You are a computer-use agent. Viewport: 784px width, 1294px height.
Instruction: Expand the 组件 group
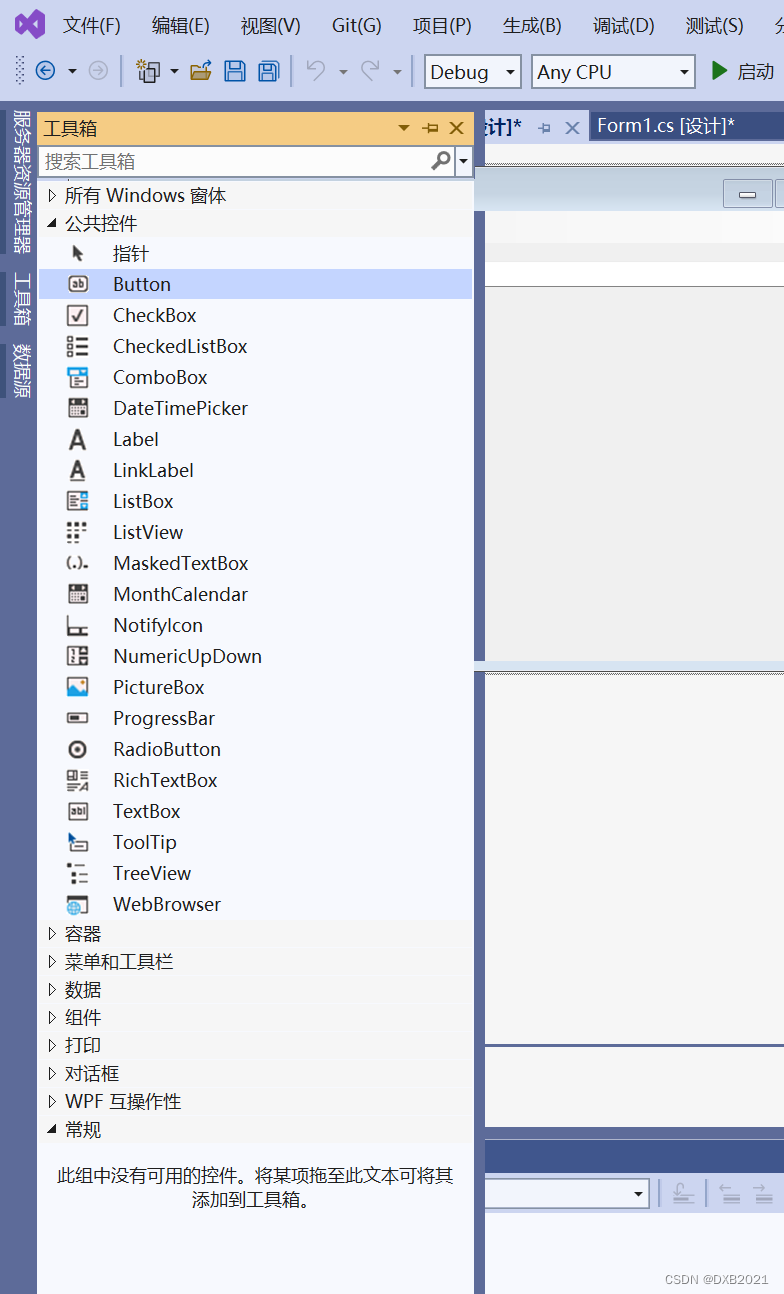[53, 1018]
